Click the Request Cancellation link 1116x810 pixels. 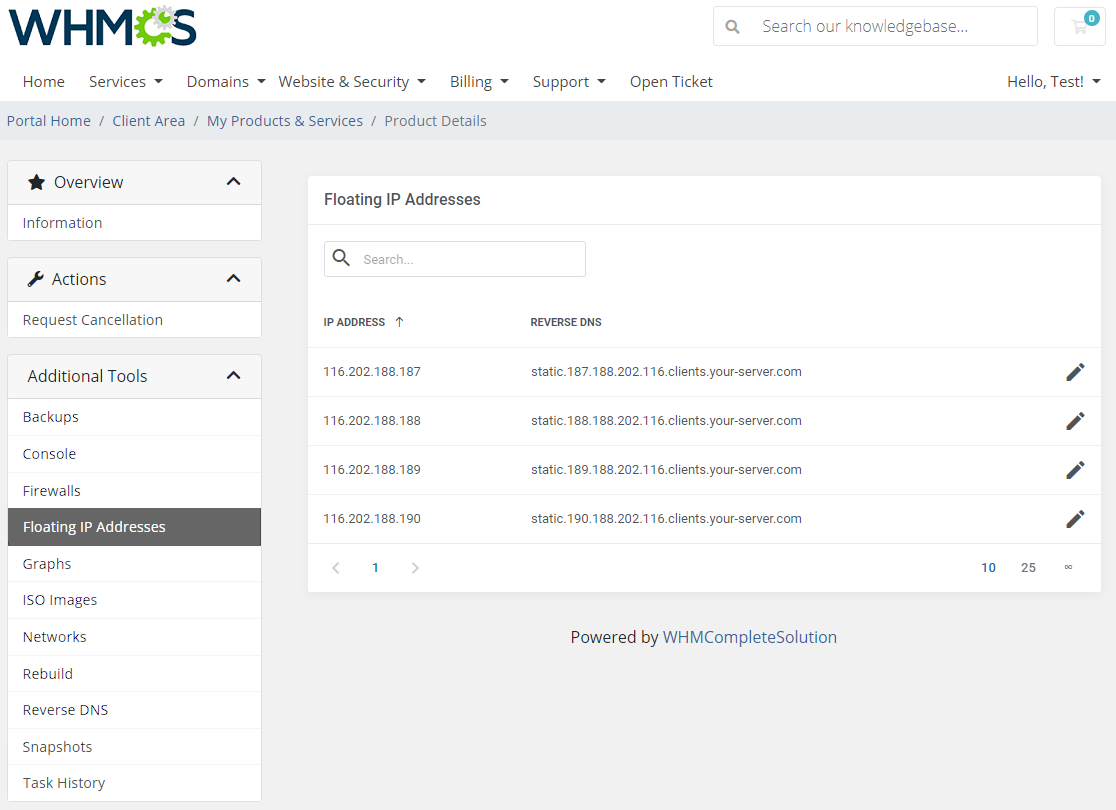point(92,319)
